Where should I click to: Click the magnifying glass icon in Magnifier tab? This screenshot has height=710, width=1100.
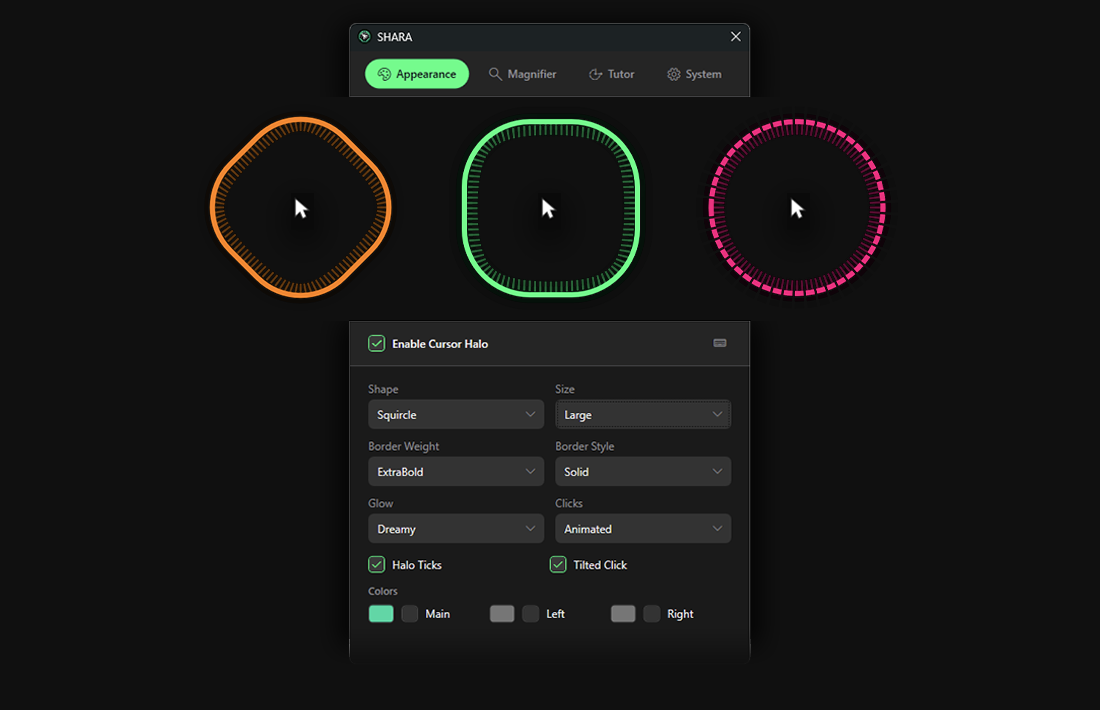pos(495,74)
